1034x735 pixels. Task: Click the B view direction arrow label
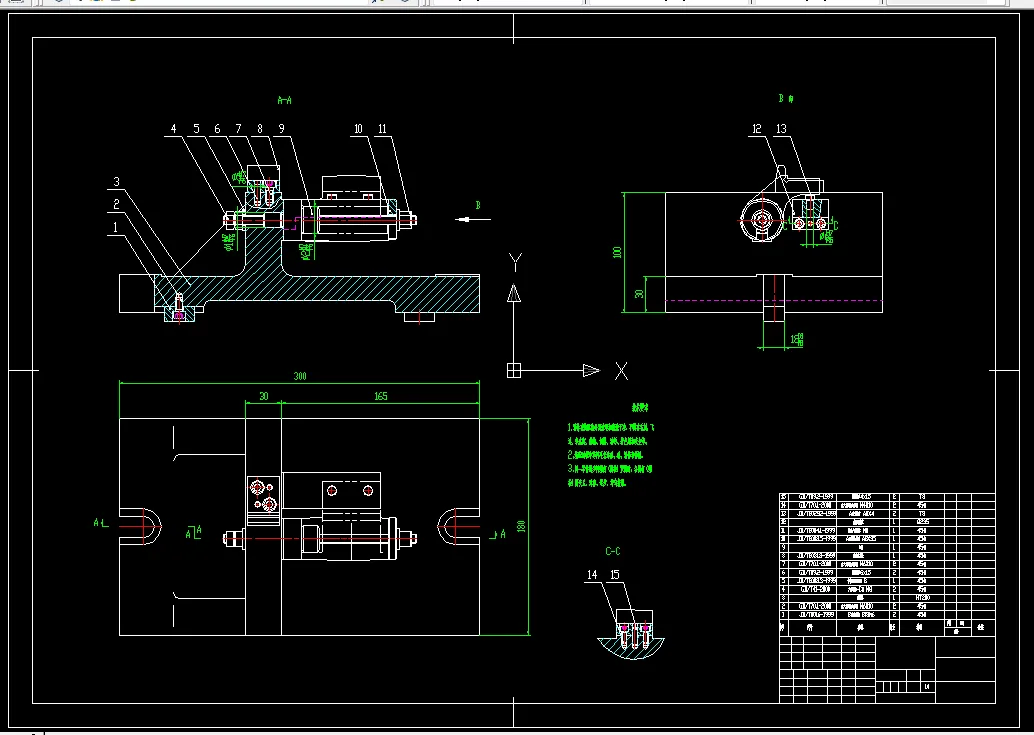[478, 206]
